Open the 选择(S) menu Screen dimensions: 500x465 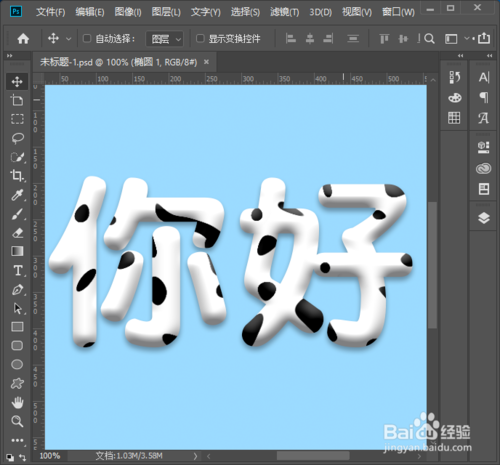[x=245, y=12]
